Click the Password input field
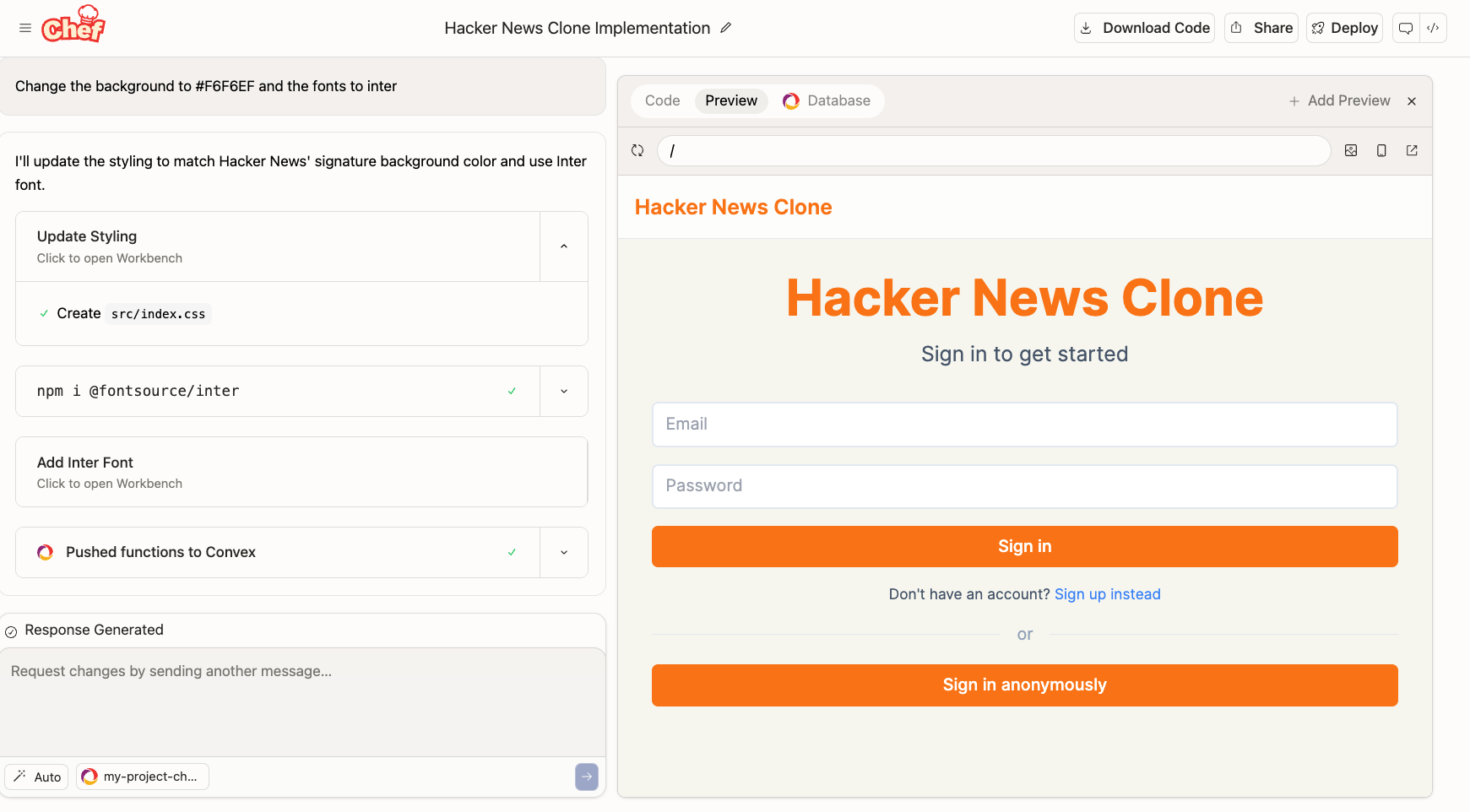The width and height of the screenshot is (1470, 812). tap(1024, 486)
